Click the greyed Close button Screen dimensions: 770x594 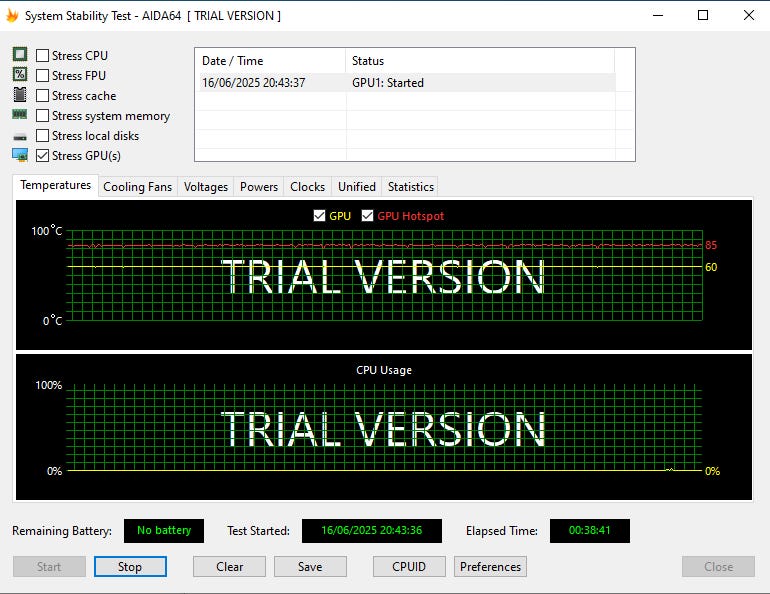coord(718,567)
